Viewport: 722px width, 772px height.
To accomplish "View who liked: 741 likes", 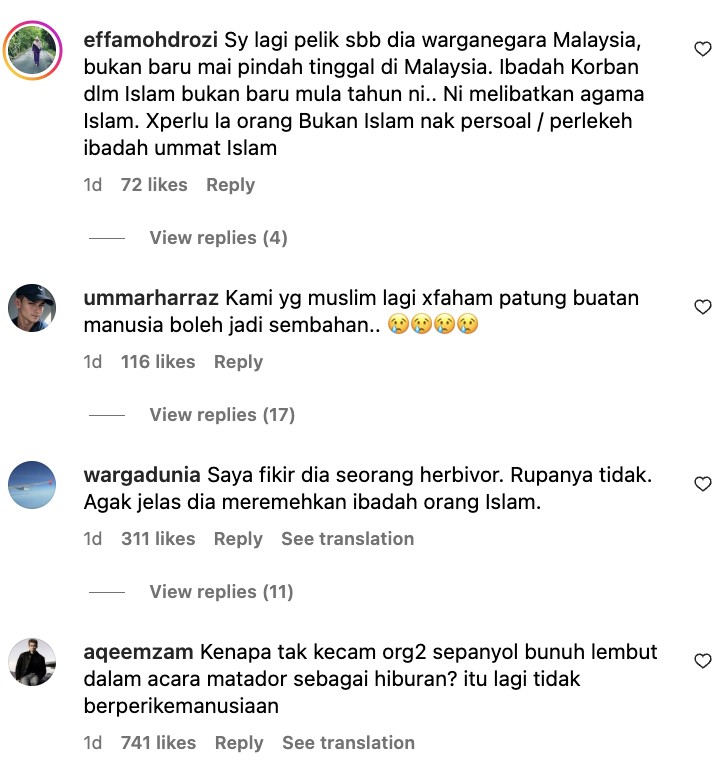I will click(159, 742).
